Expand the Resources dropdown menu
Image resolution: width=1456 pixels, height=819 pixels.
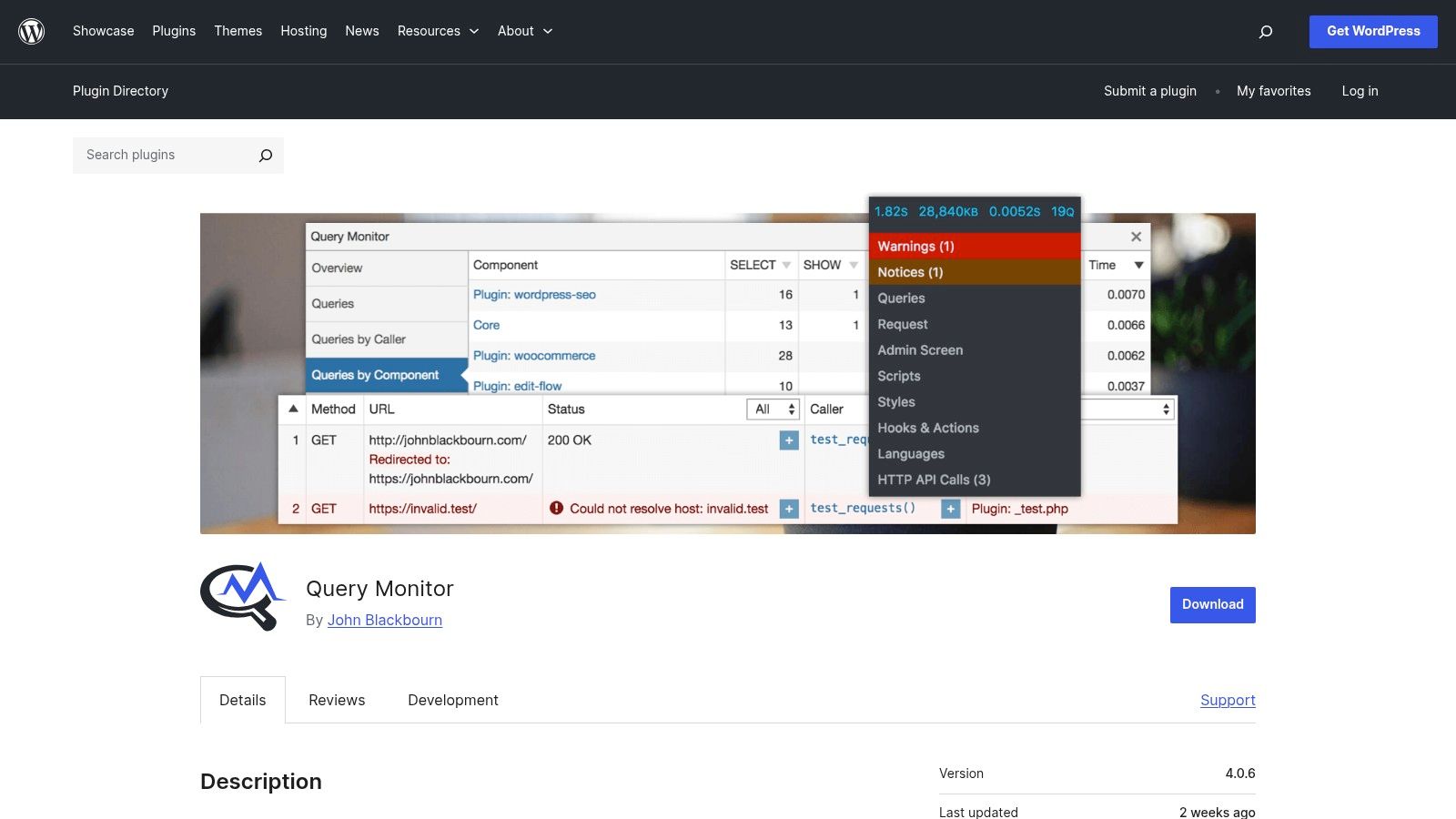438,31
